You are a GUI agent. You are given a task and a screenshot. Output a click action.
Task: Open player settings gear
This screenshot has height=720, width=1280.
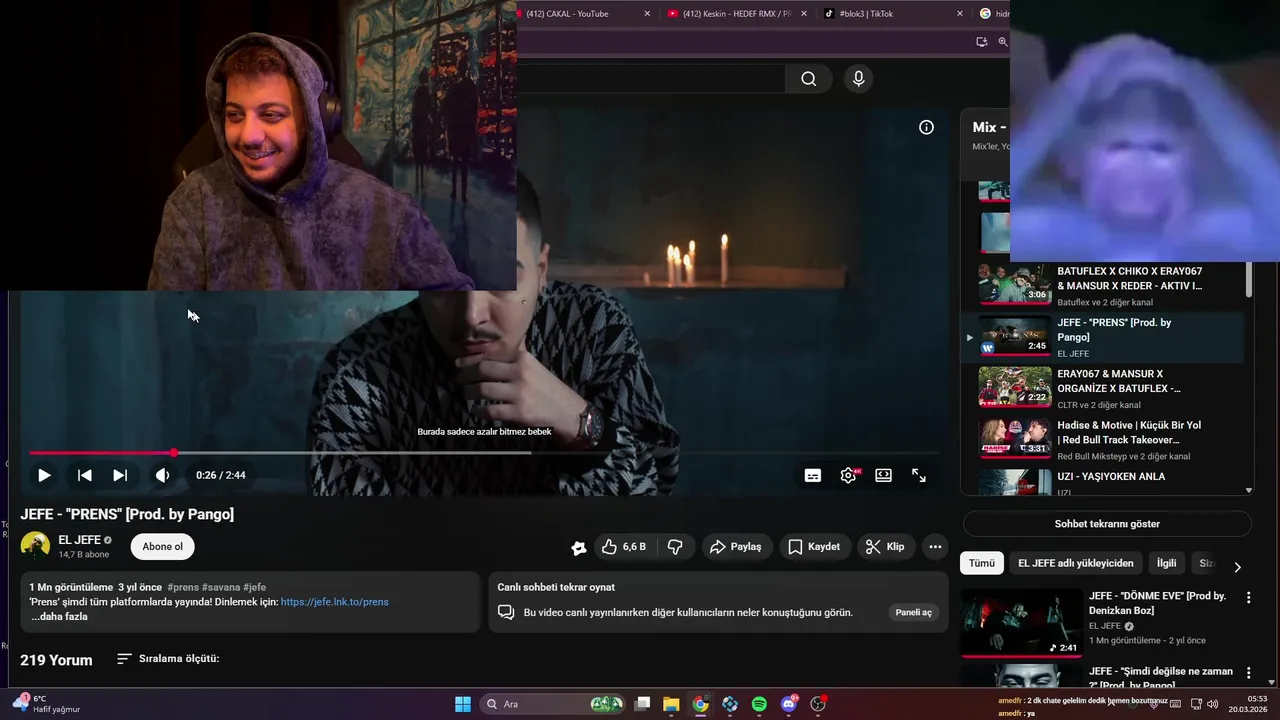tap(848, 476)
